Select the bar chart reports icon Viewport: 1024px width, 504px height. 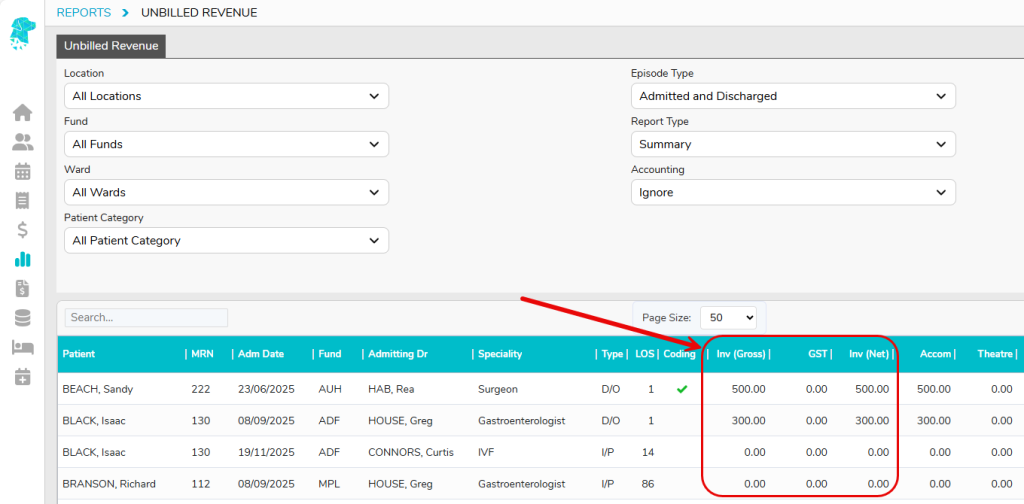[22, 259]
